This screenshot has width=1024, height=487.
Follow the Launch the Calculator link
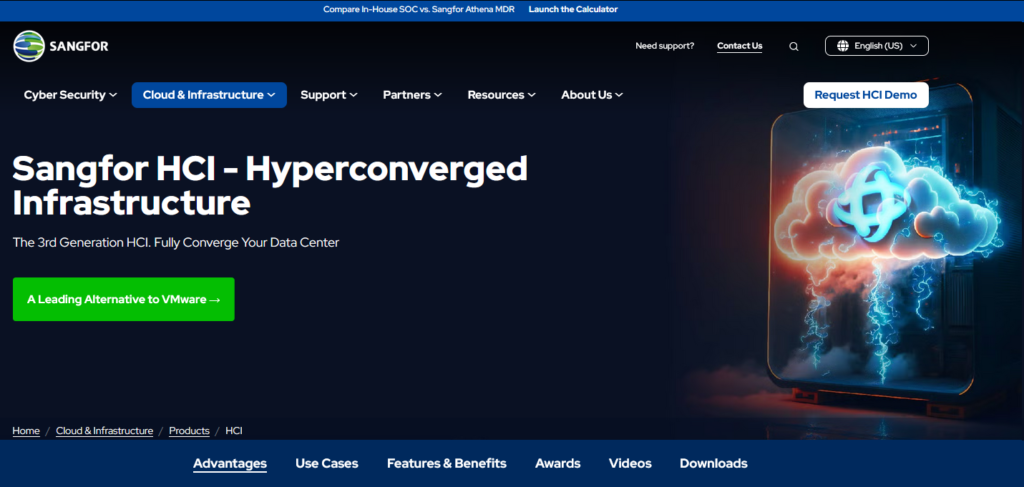tap(573, 9)
